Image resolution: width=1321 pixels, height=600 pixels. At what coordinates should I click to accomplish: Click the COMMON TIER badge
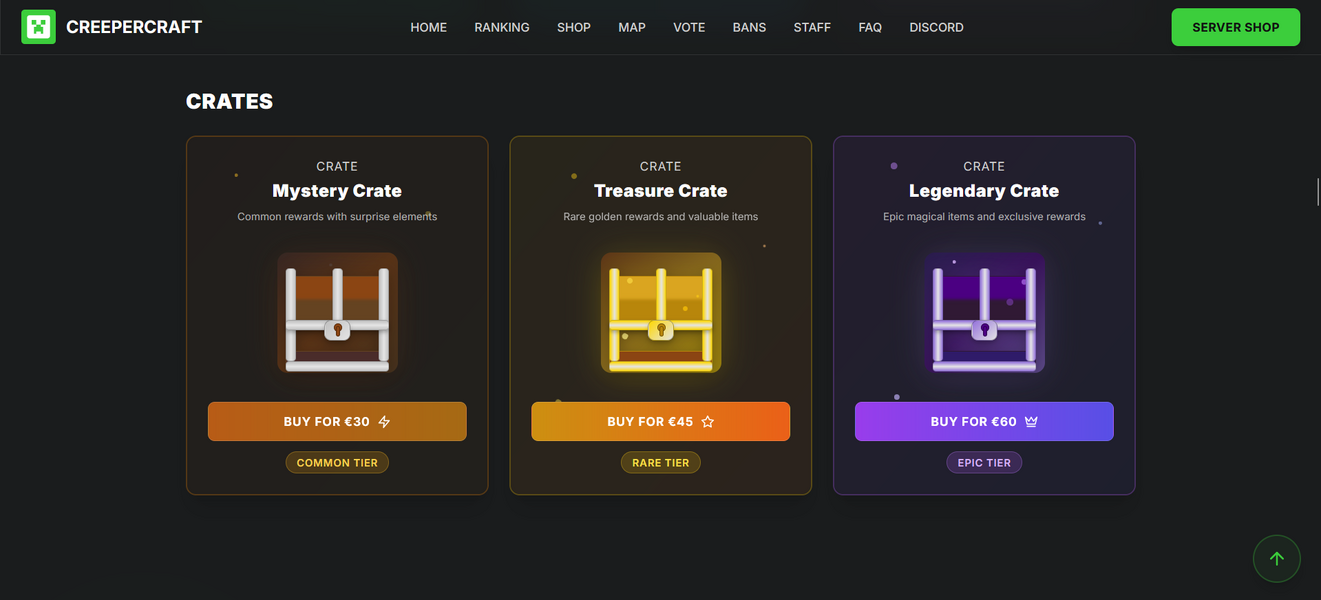337,463
